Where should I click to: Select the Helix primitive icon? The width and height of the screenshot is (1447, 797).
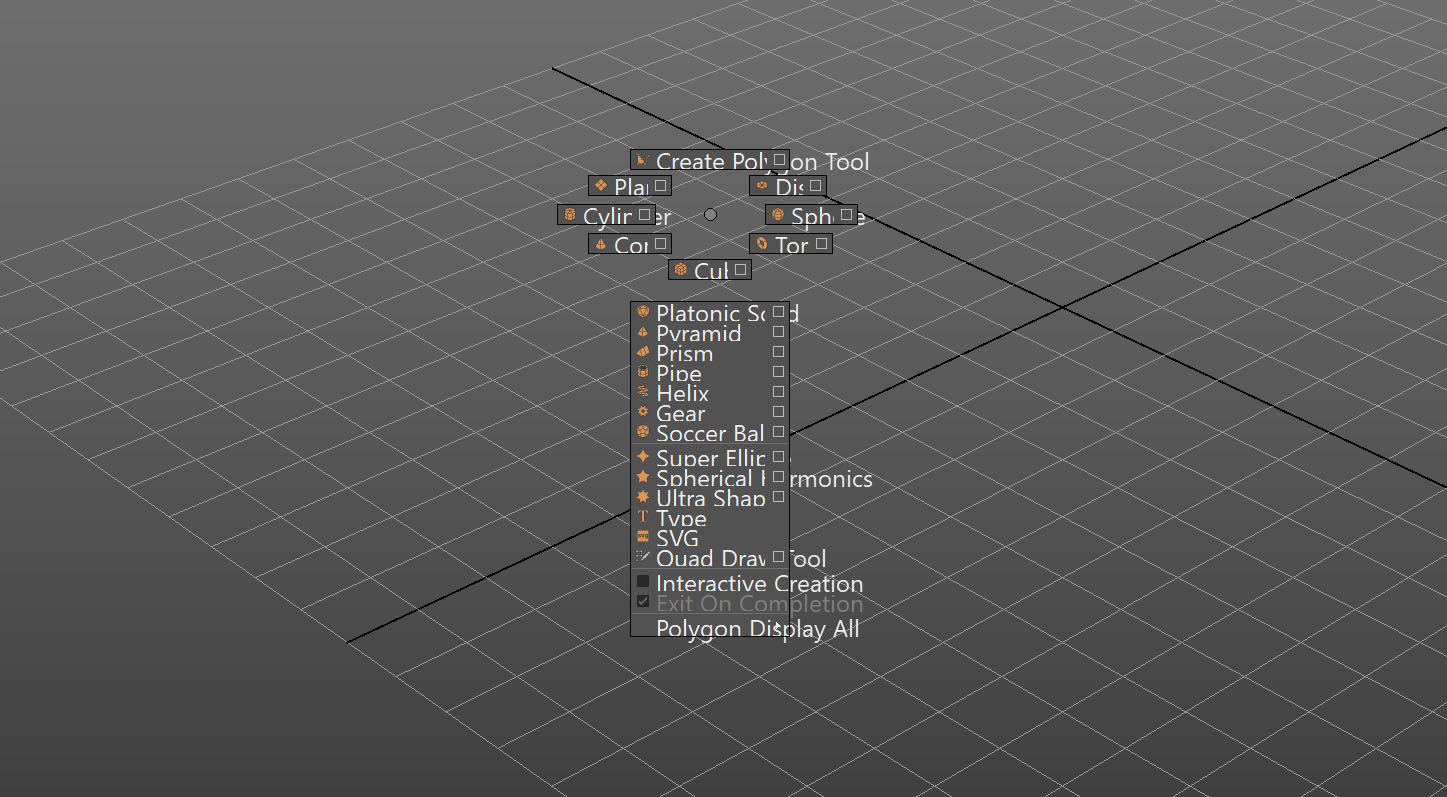pos(643,392)
